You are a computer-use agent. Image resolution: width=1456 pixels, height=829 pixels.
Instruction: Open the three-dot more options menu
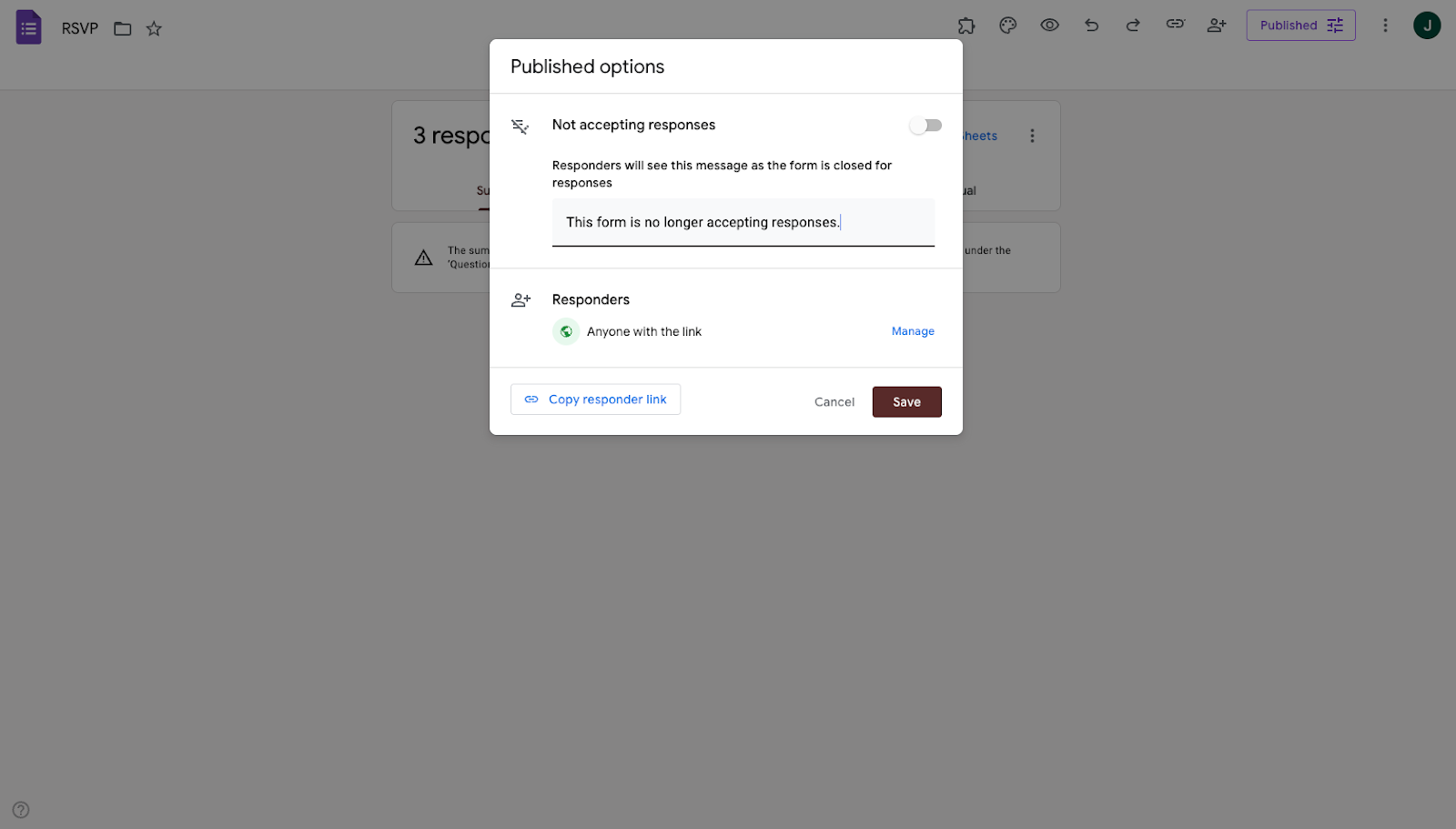[1385, 25]
